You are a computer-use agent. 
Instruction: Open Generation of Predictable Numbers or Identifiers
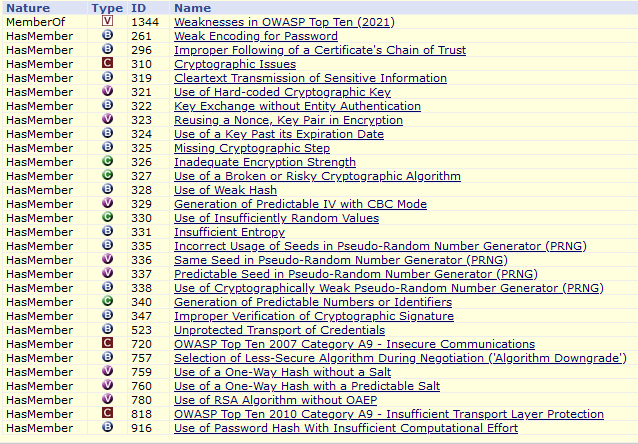[x=313, y=302]
